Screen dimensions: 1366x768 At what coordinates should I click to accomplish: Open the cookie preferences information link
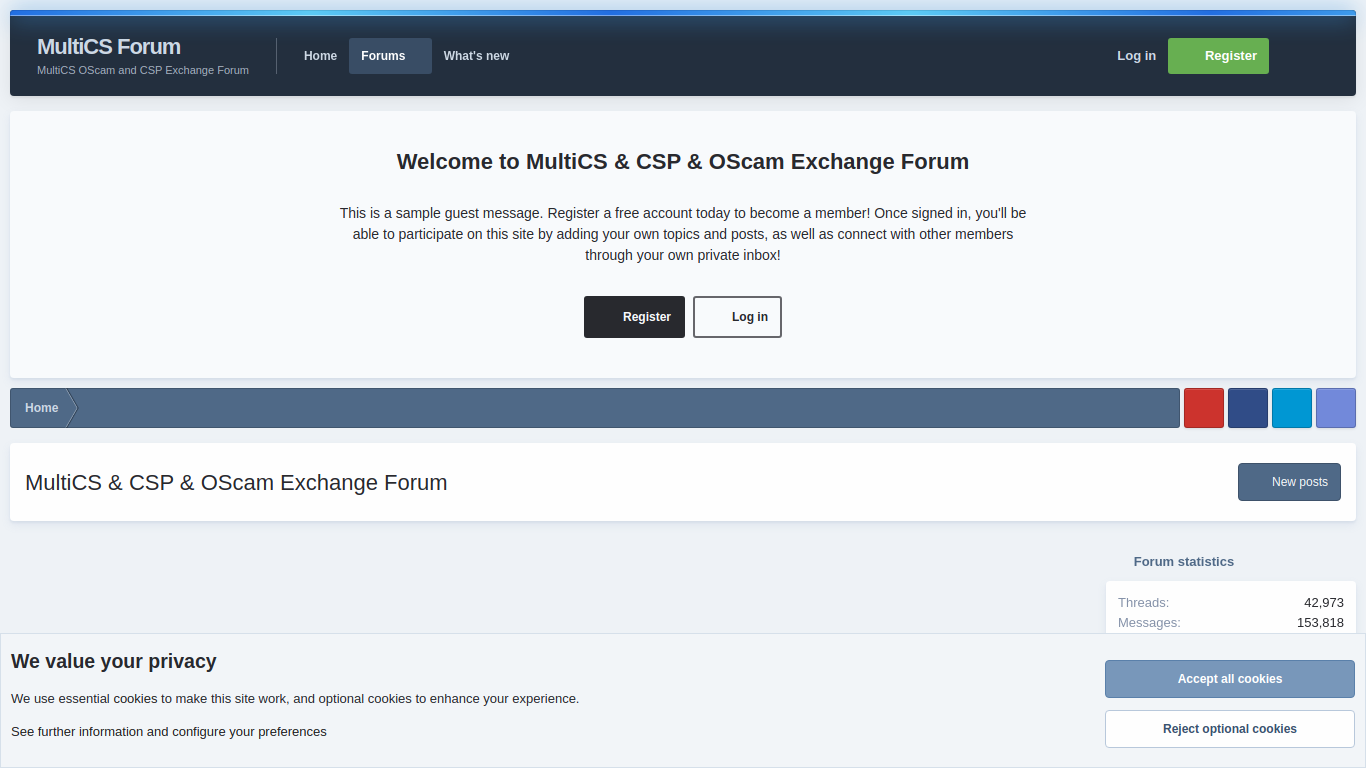coord(169,732)
